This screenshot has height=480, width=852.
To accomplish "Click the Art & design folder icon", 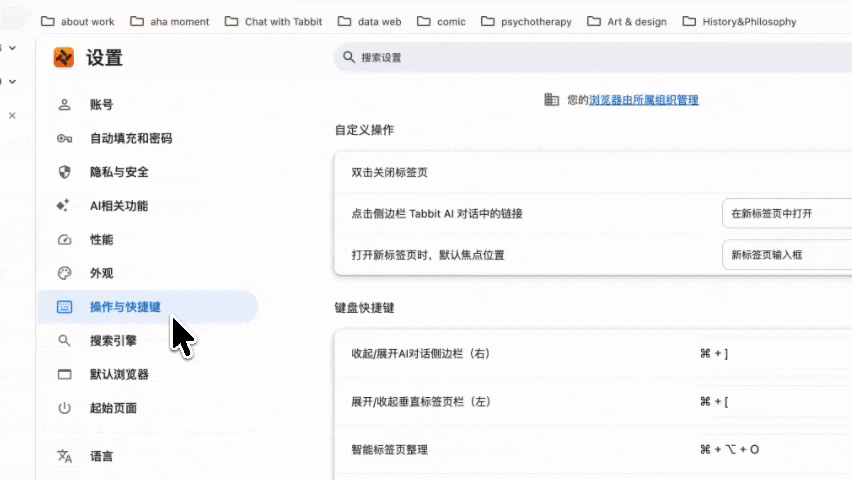I will [x=594, y=21].
